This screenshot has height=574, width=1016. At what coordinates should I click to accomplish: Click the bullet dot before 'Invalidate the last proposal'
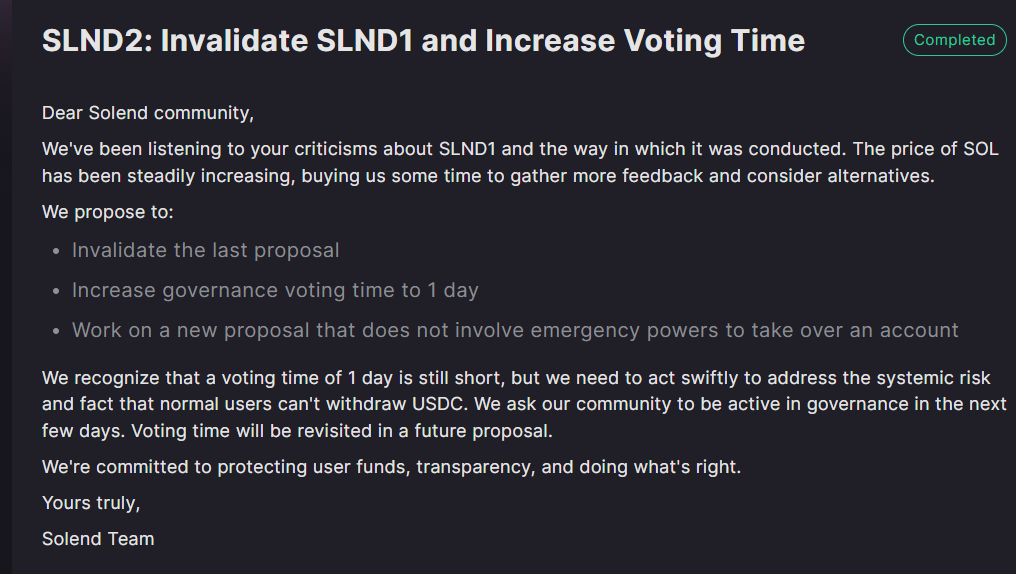click(x=55, y=251)
